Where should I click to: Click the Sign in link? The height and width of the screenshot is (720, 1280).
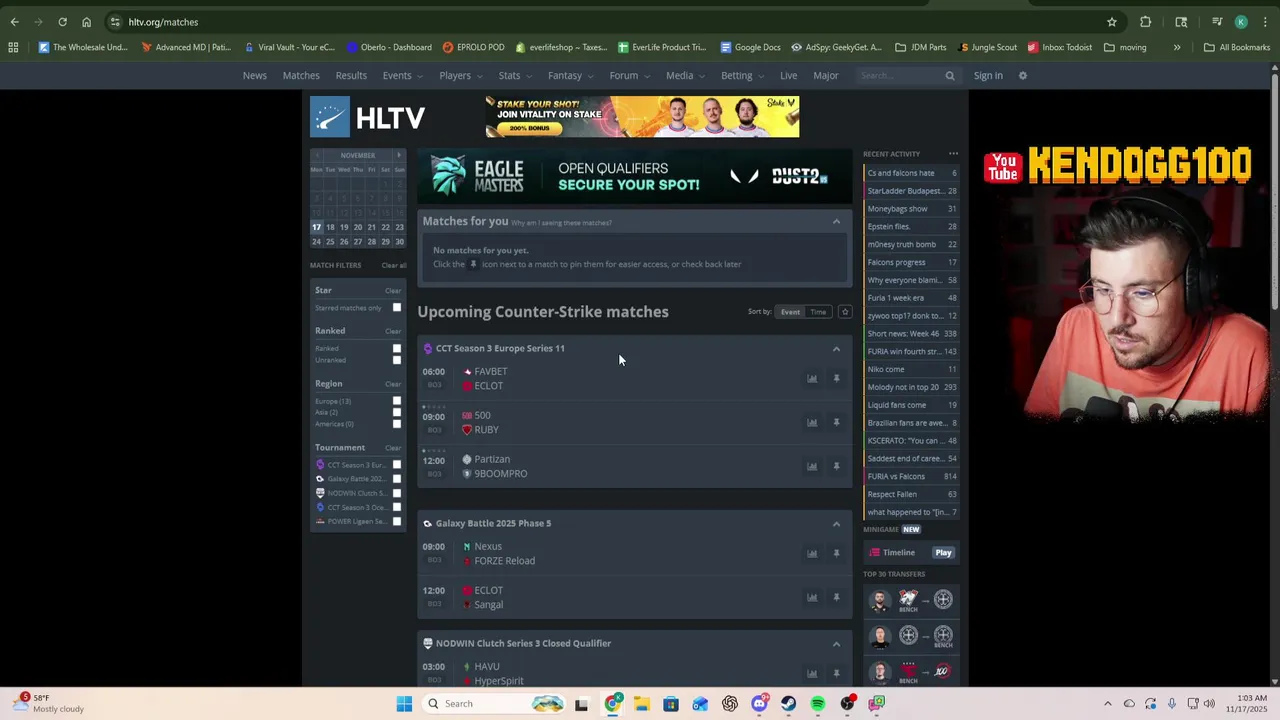click(x=988, y=76)
